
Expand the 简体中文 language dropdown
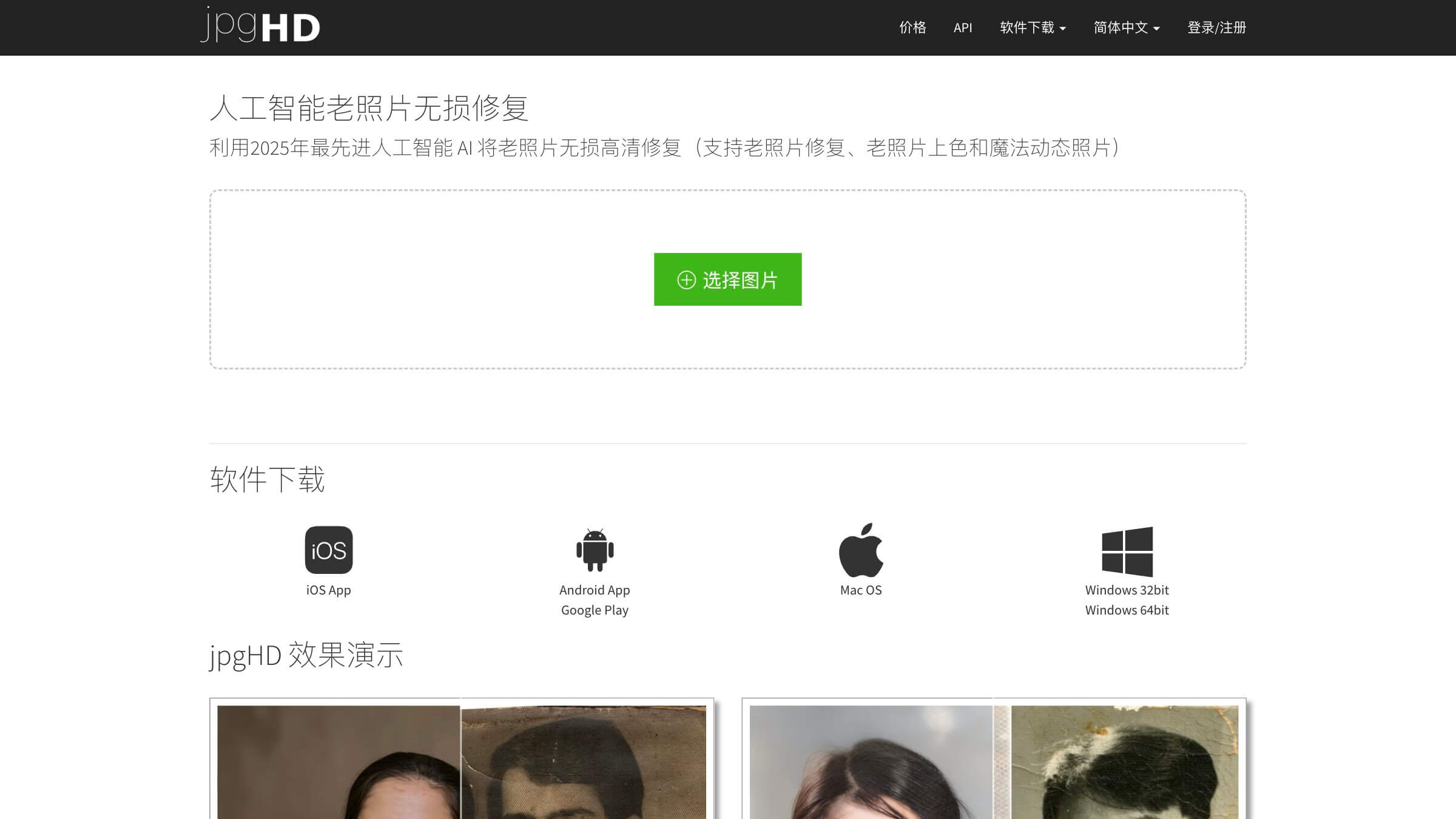tap(1126, 27)
